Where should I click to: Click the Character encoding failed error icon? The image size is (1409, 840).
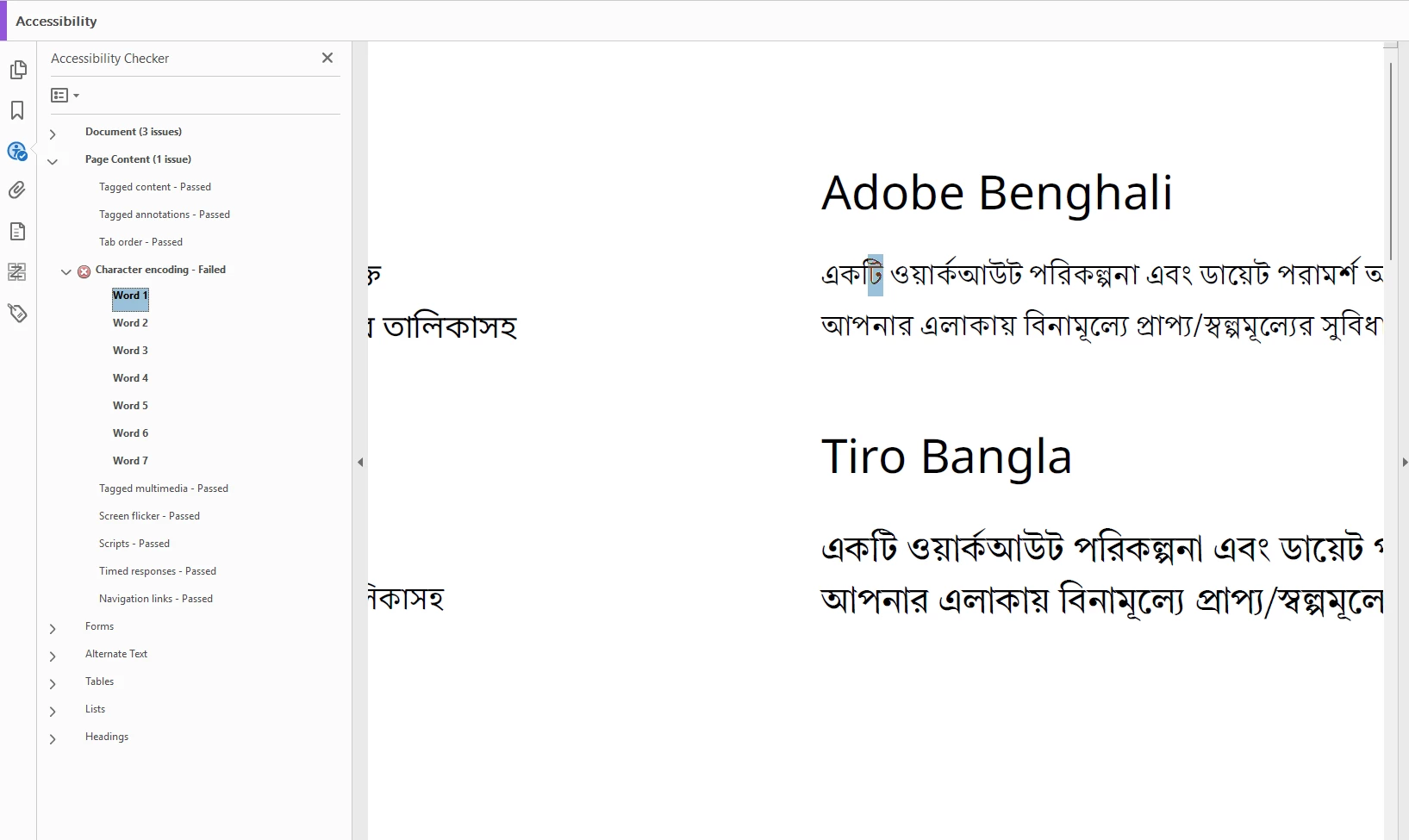[x=84, y=271]
